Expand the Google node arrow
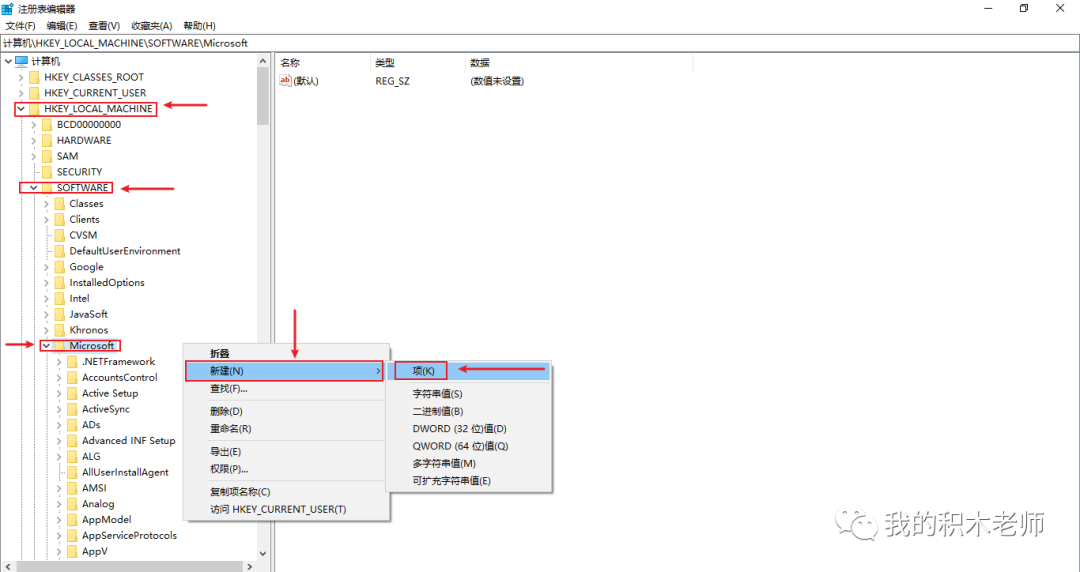Screen dimensions: 1080x572 click(x=46, y=267)
